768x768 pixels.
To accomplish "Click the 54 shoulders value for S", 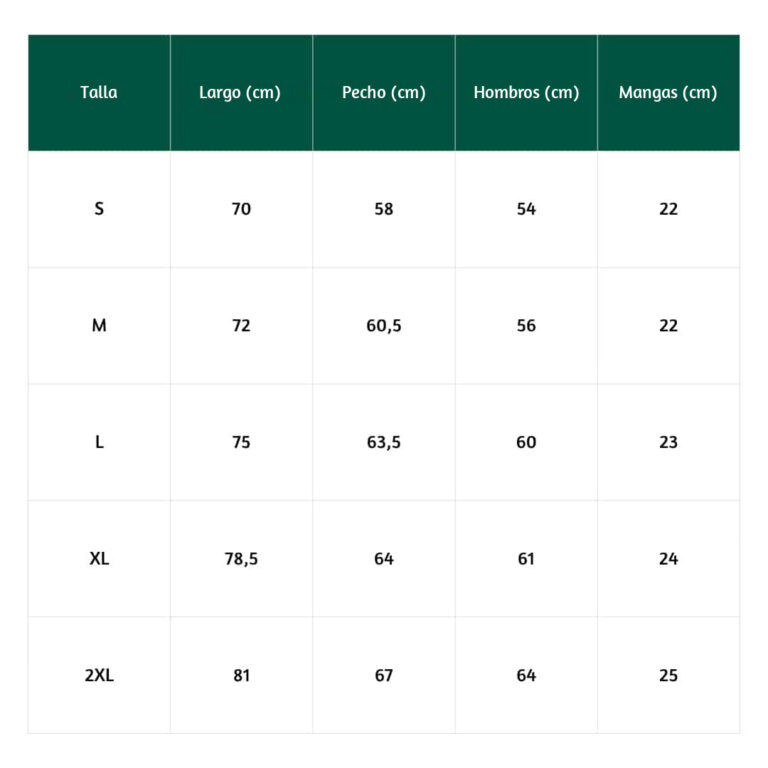I will pos(526,209).
